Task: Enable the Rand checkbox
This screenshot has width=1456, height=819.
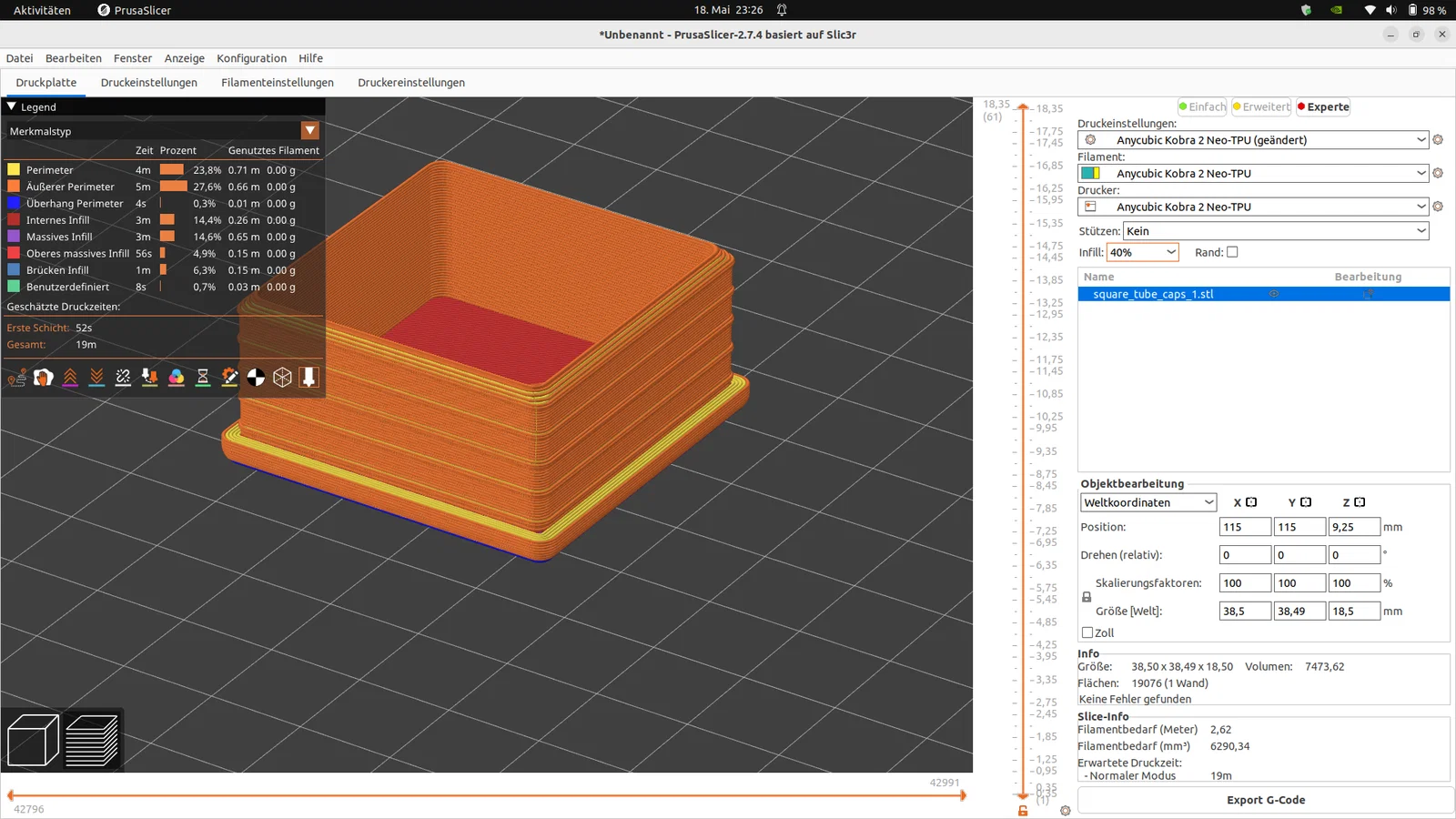Action: click(x=1232, y=252)
